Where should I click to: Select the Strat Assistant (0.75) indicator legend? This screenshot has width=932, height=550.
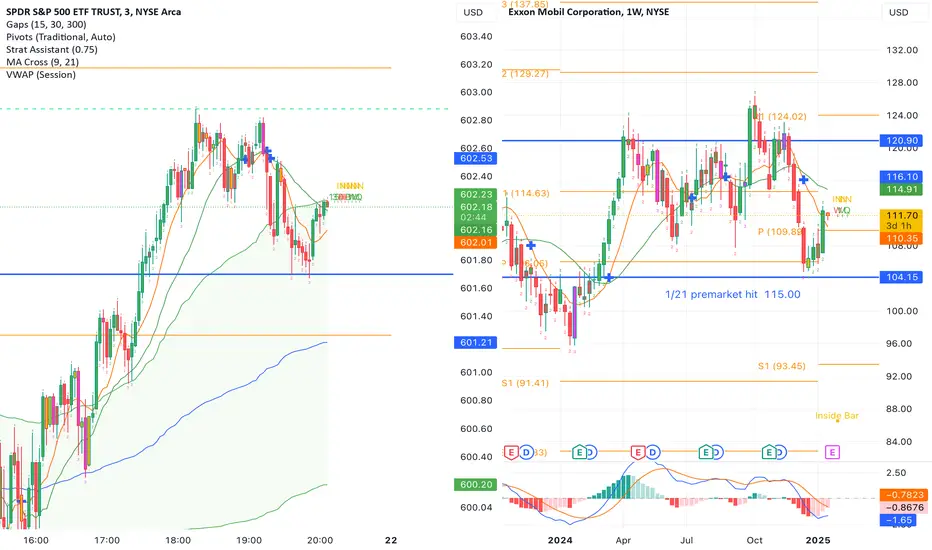pos(52,49)
